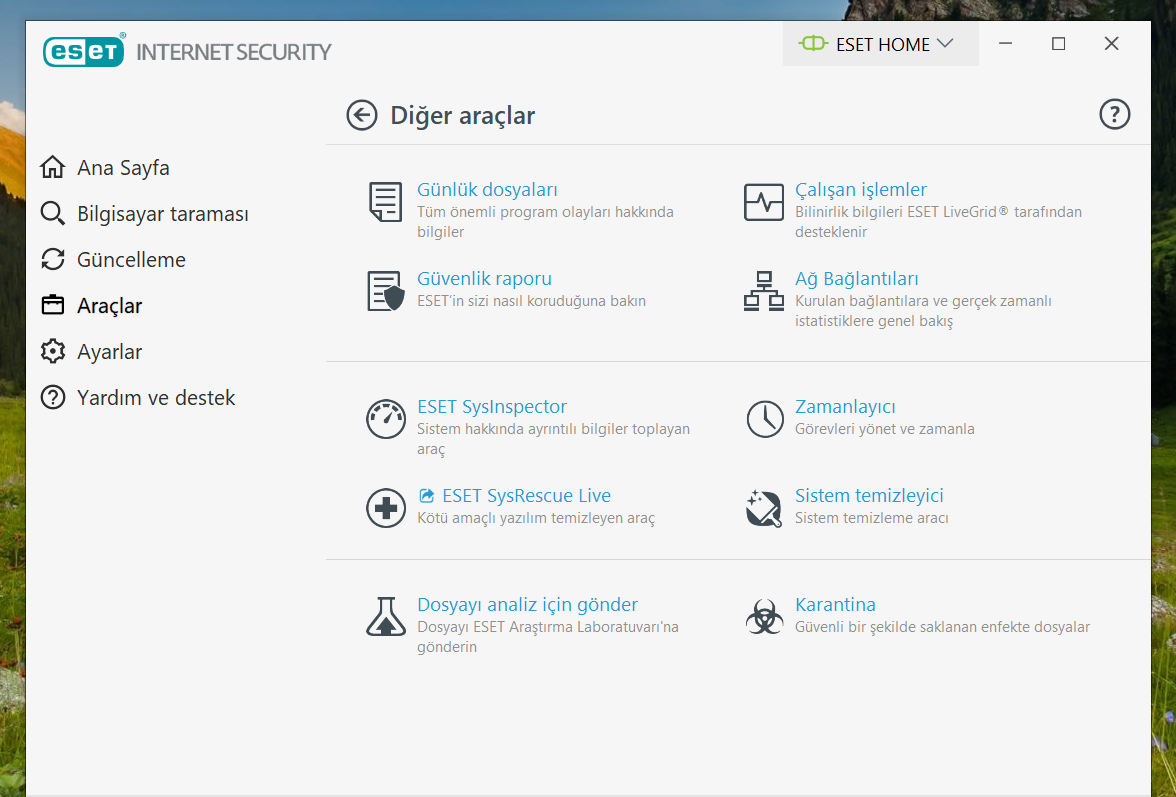Click the Güncelleme refresh arrows icon
Image resolution: width=1176 pixels, height=797 pixels.
pyautogui.click(x=52, y=259)
